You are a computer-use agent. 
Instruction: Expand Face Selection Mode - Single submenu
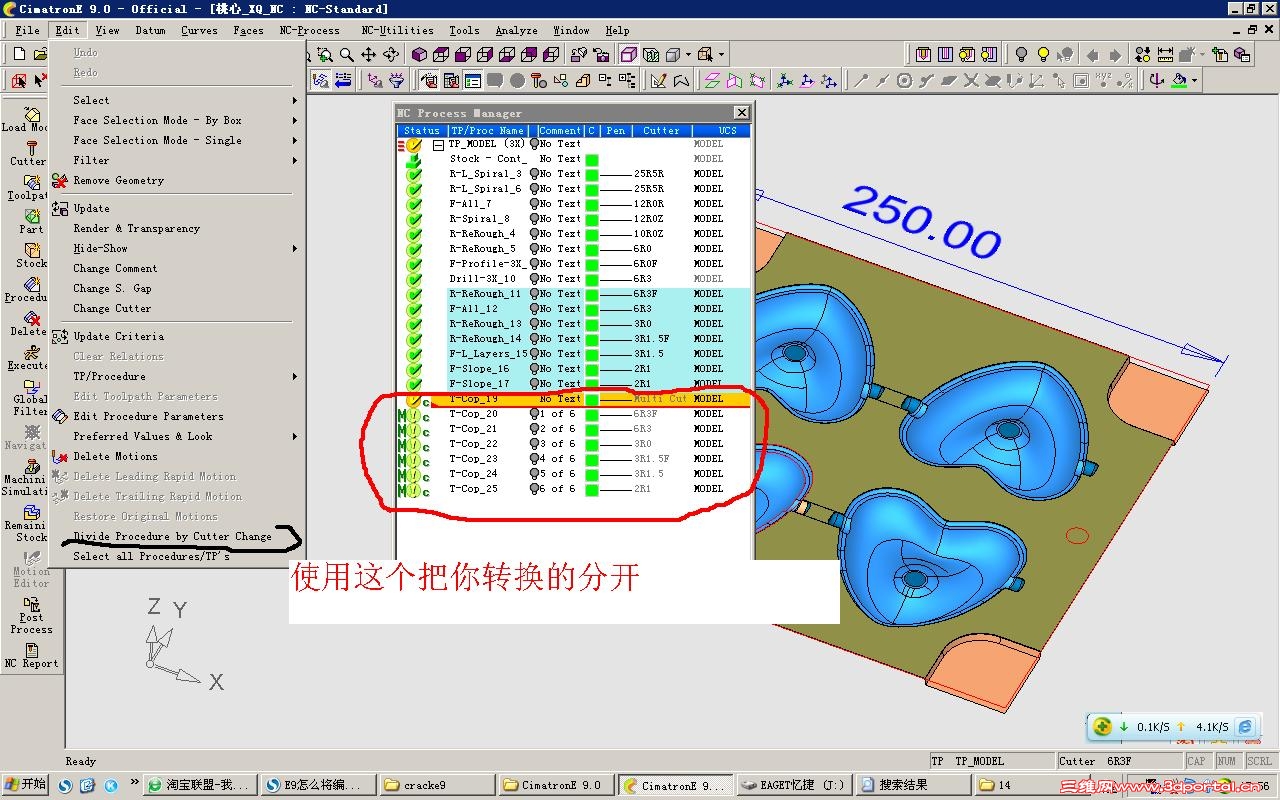(x=295, y=141)
